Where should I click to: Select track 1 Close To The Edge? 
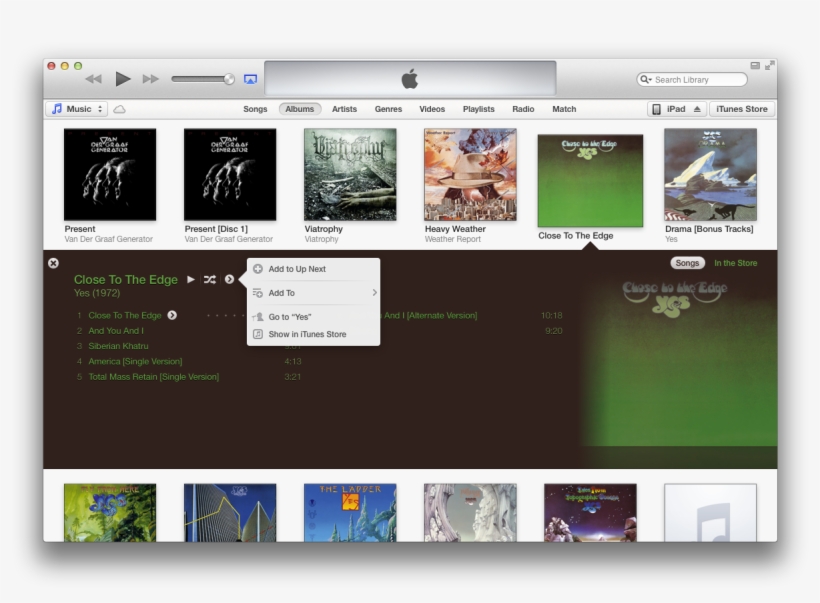click(x=124, y=315)
